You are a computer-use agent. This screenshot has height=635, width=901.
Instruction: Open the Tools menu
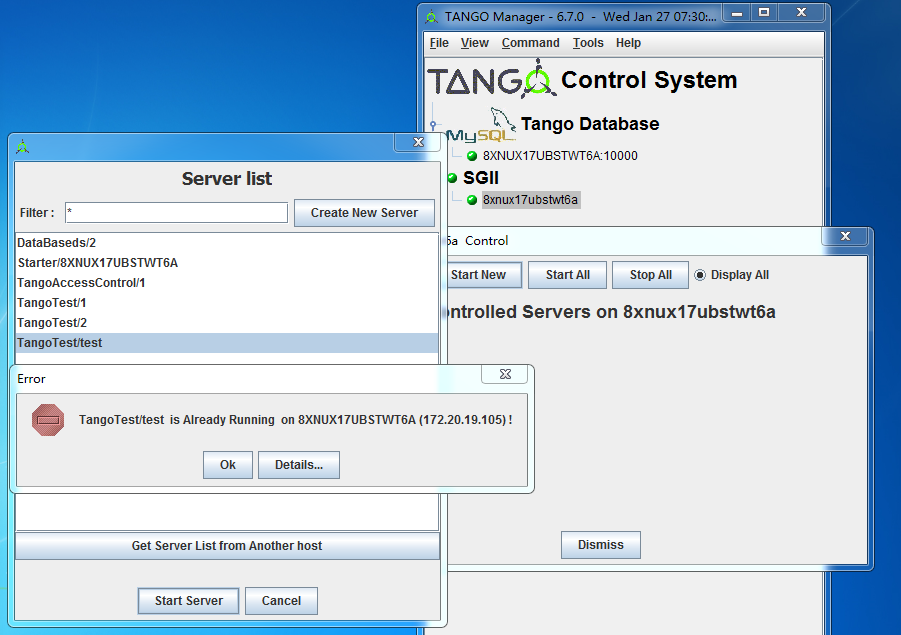pos(588,43)
